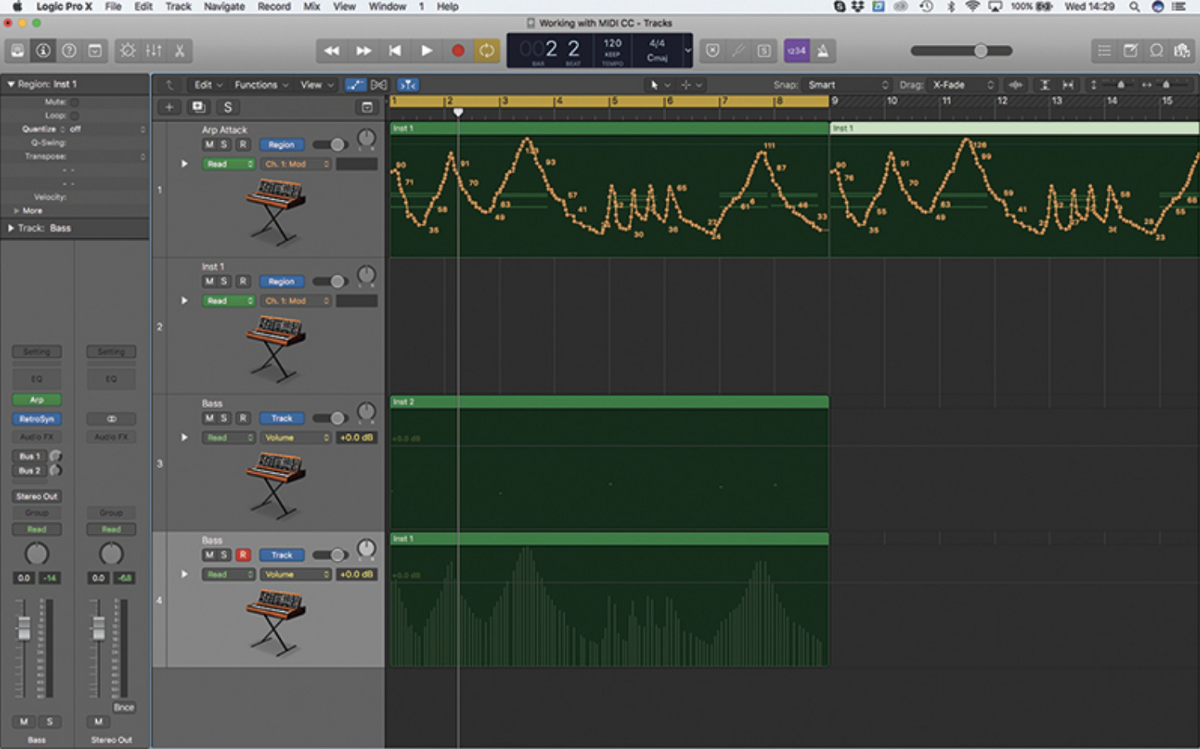
Task: Open the Record menu
Action: [274, 7]
